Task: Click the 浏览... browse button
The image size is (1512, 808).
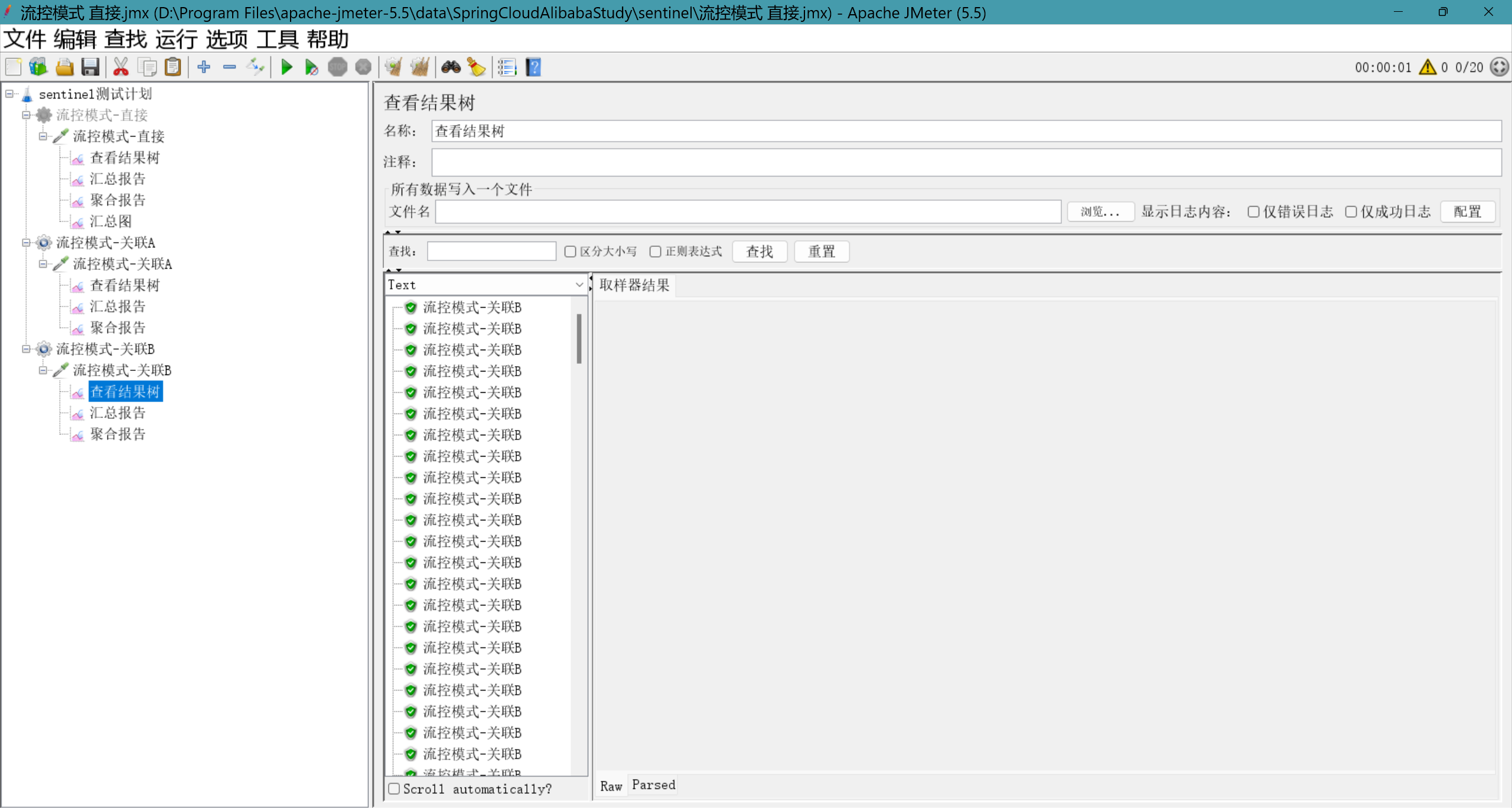Action: click(x=1100, y=212)
